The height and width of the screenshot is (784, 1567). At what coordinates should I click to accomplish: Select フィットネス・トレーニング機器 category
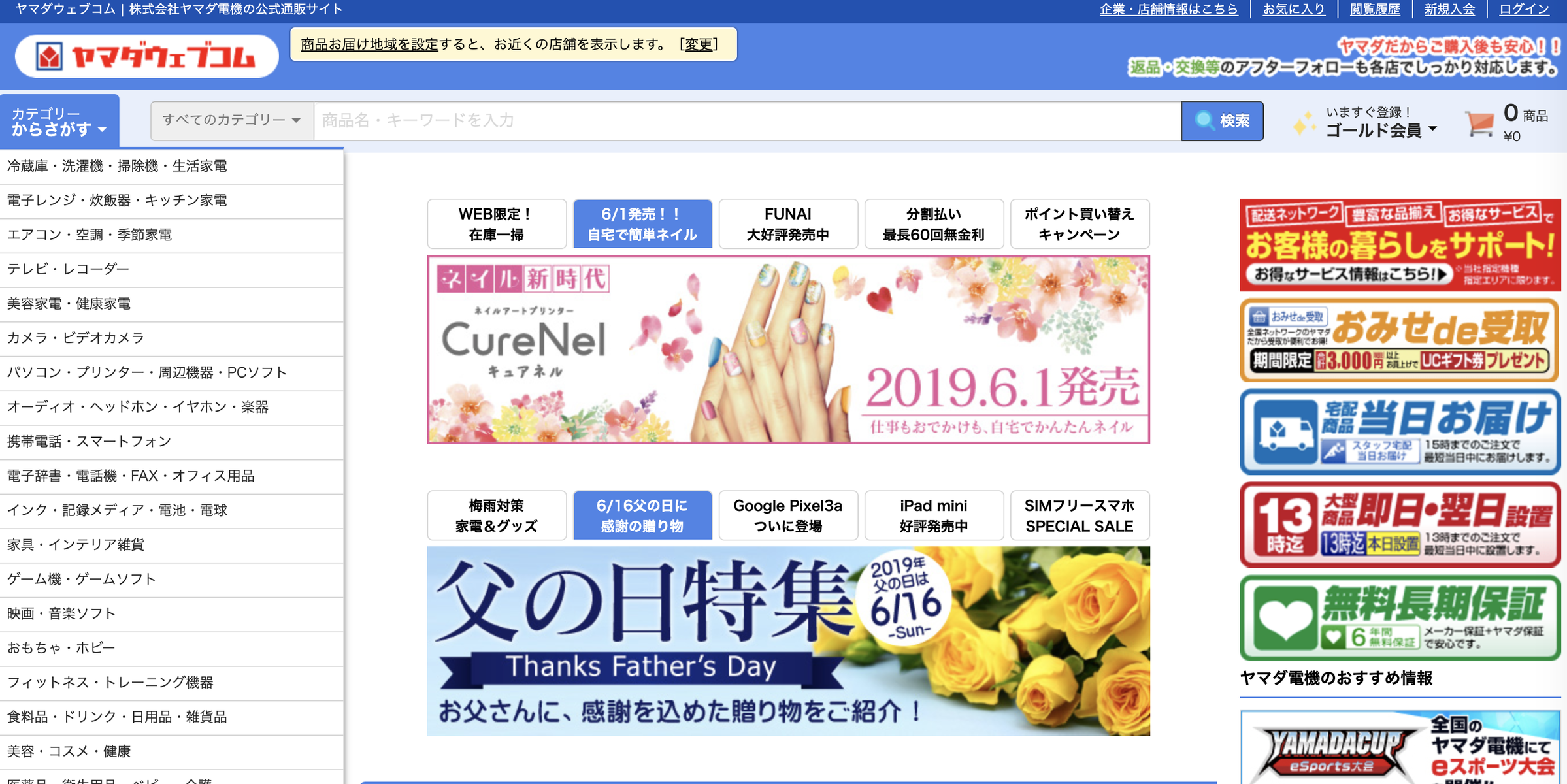point(171,683)
